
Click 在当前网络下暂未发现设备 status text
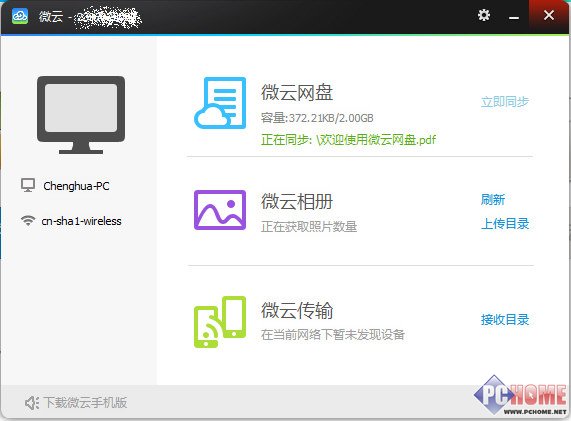tap(333, 334)
